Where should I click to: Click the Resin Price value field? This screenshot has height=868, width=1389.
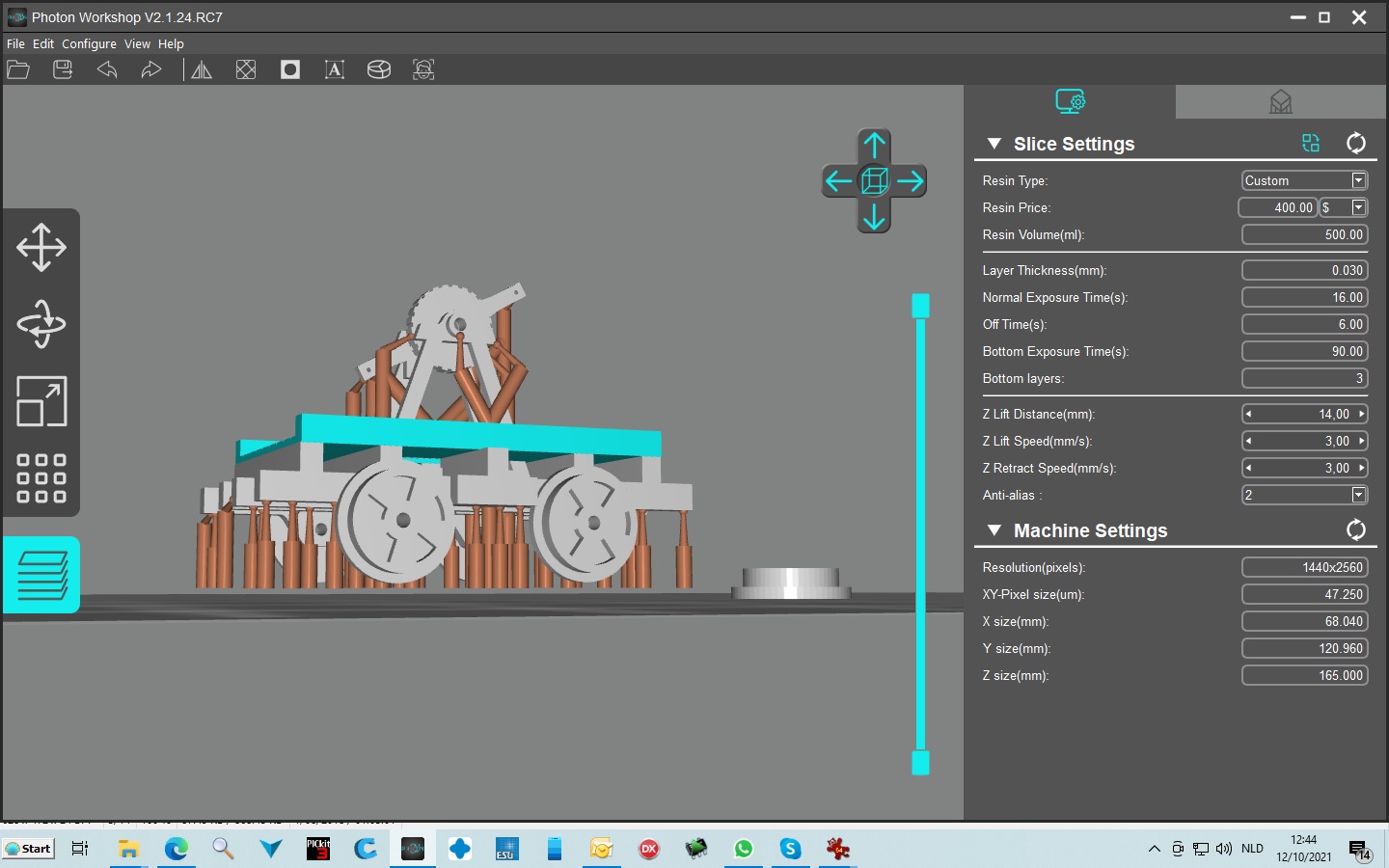tap(1278, 207)
